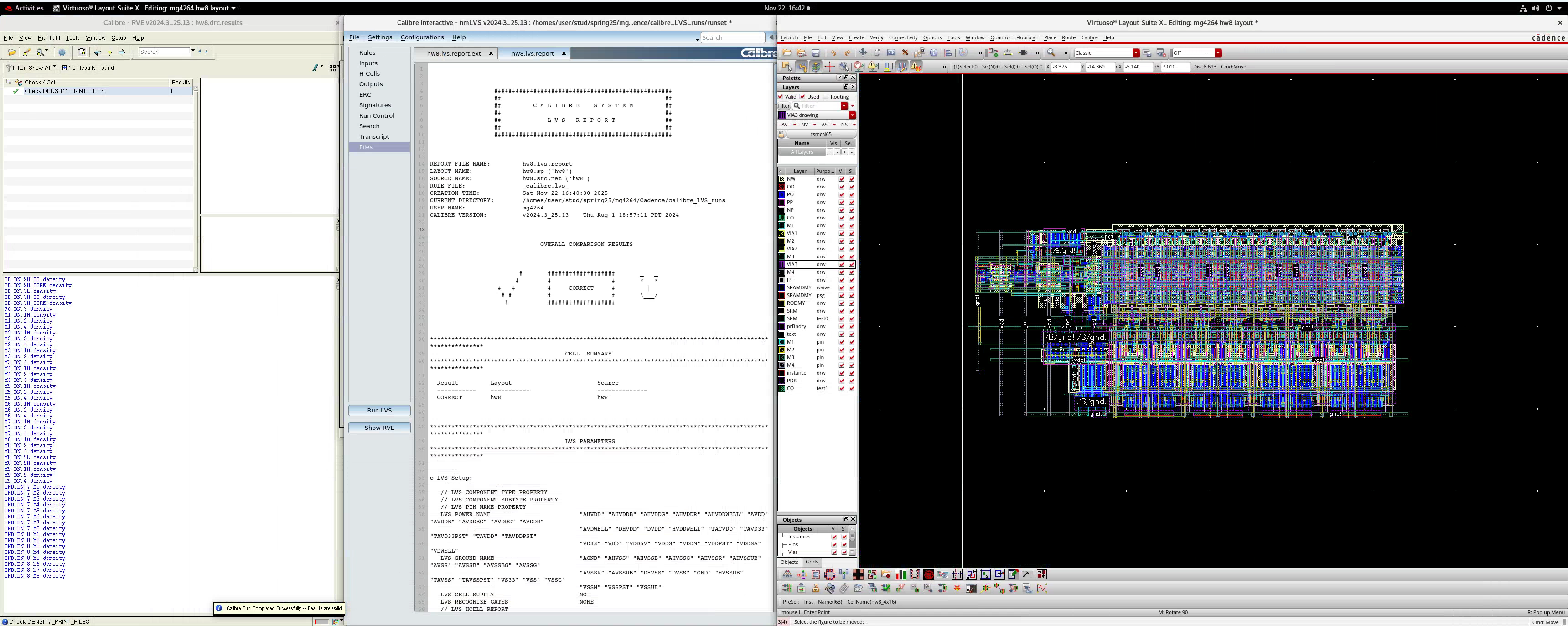Enable the Routing layers checkbox

pyautogui.click(x=825, y=97)
